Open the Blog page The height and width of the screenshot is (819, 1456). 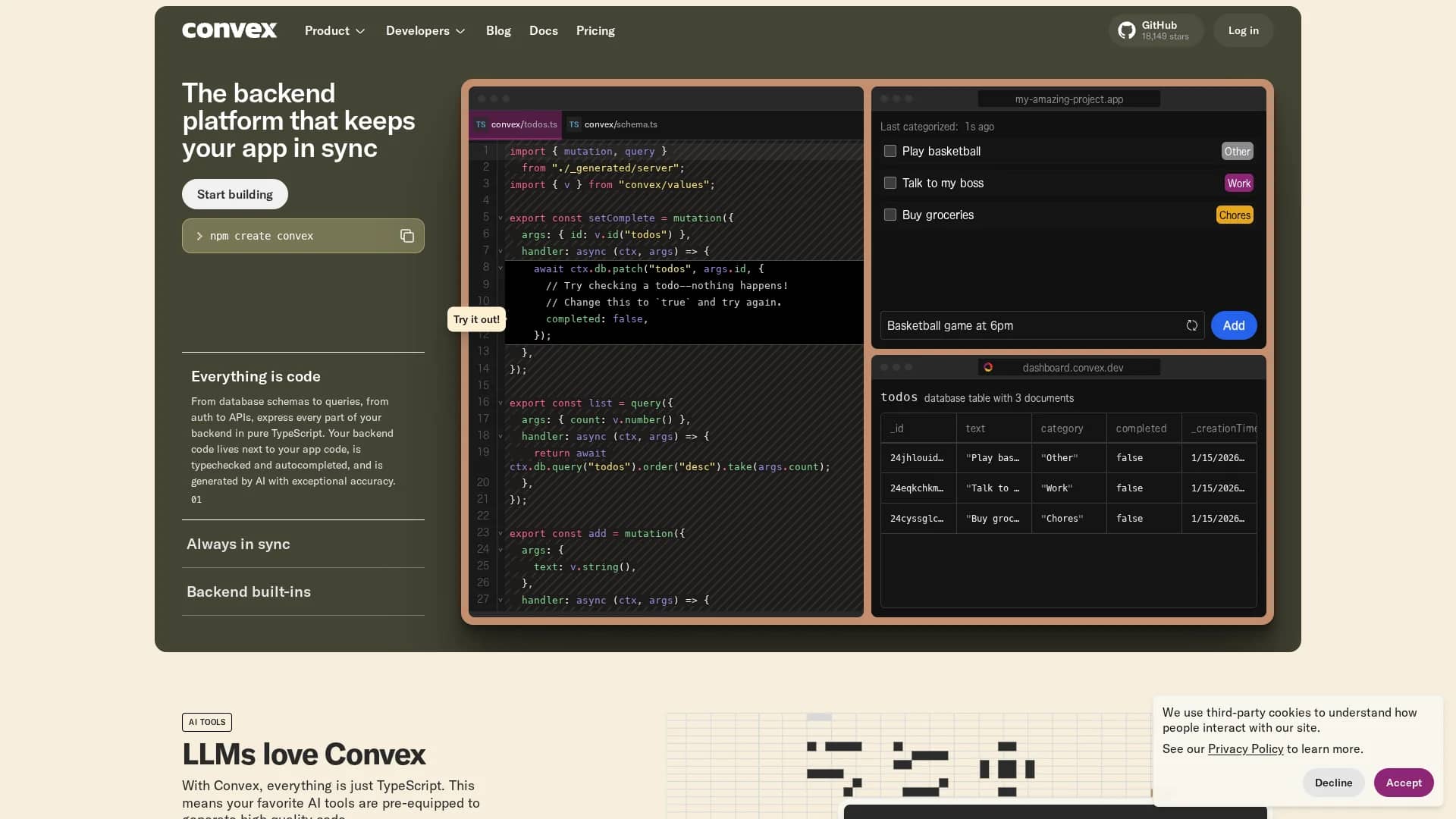coord(498,30)
